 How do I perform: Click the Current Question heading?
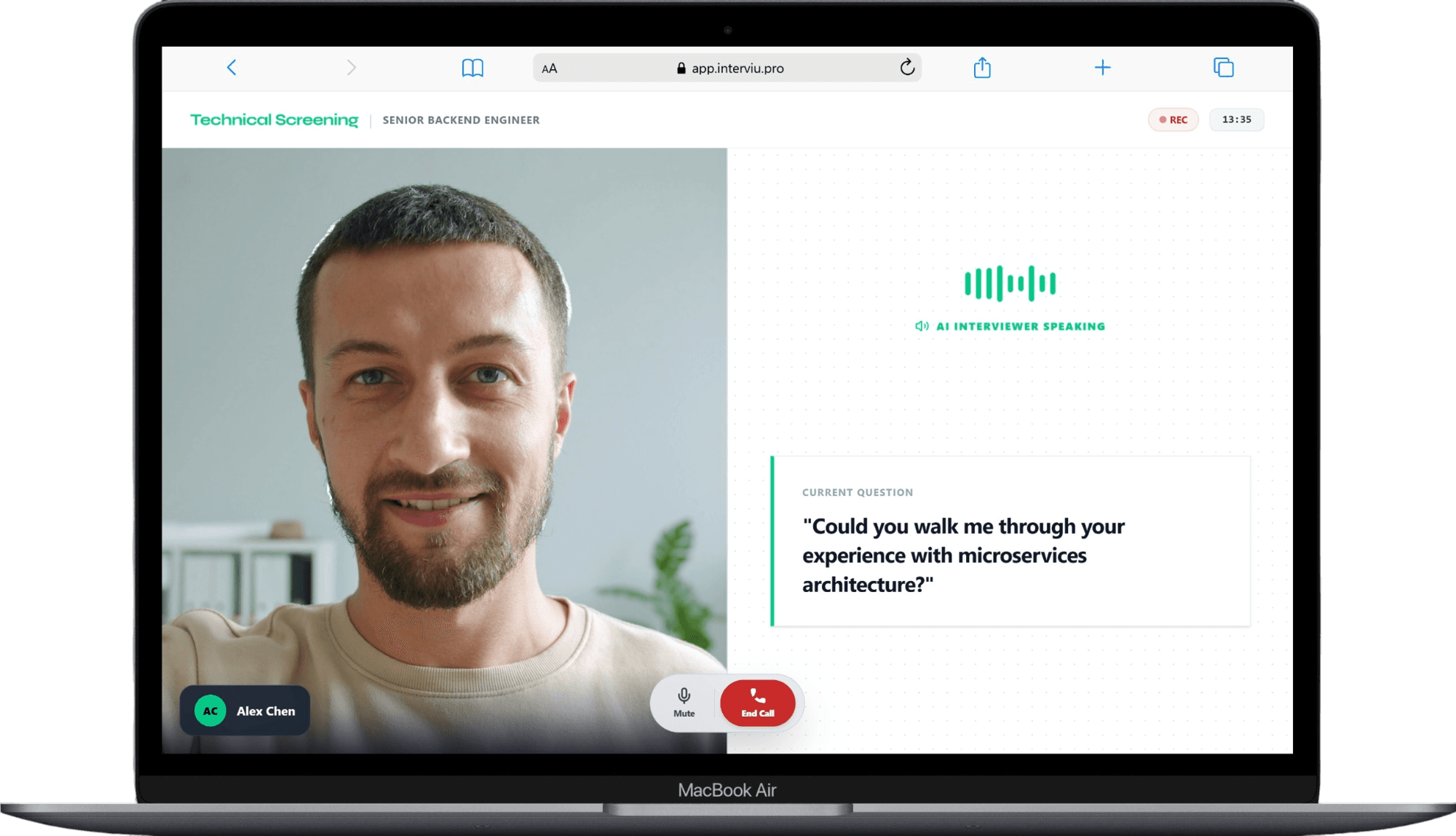[858, 492]
